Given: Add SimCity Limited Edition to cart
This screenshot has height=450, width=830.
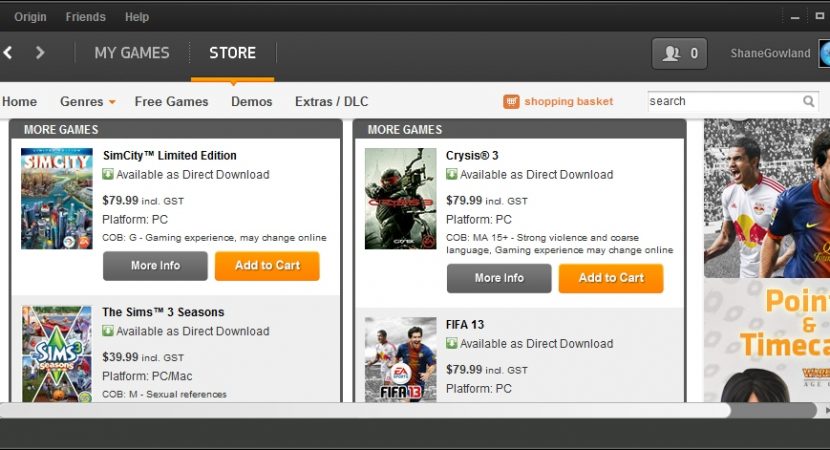Looking at the screenshot, I should point(267,266).
